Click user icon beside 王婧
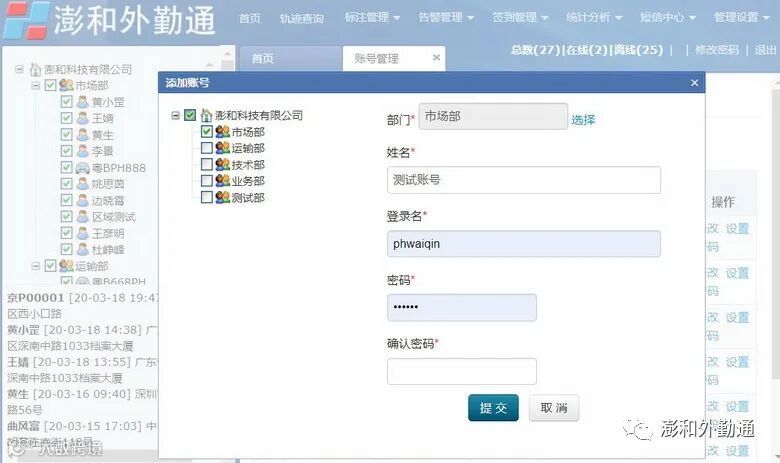The height and width of the screenshot is (463, 780). (x=83, y=118)
